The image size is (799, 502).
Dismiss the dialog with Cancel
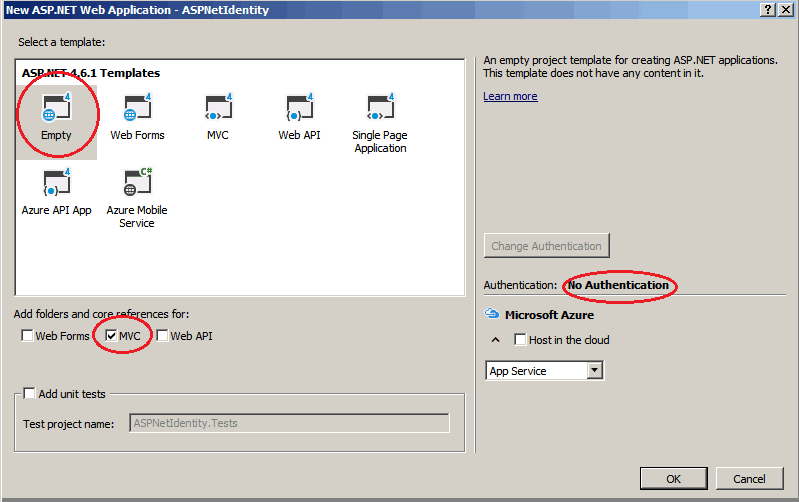749,479
